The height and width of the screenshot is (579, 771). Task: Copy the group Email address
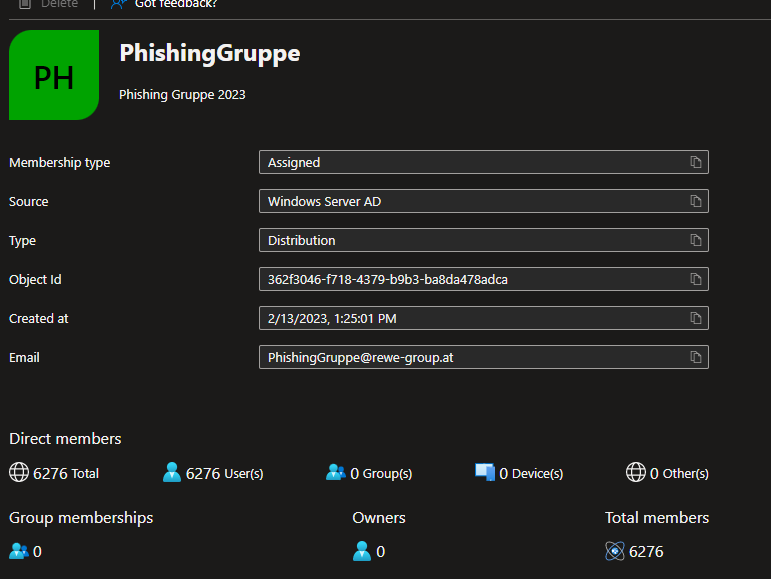(696, 357)
